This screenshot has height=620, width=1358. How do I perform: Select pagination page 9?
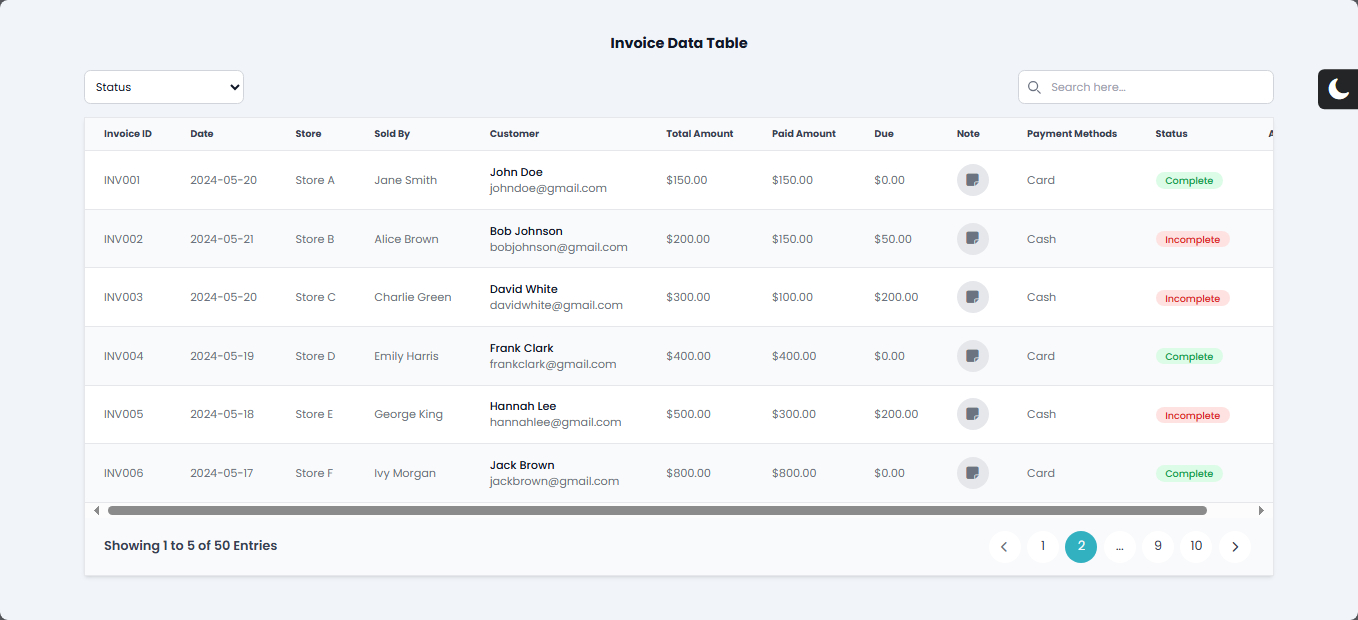tap(1158, 546)
